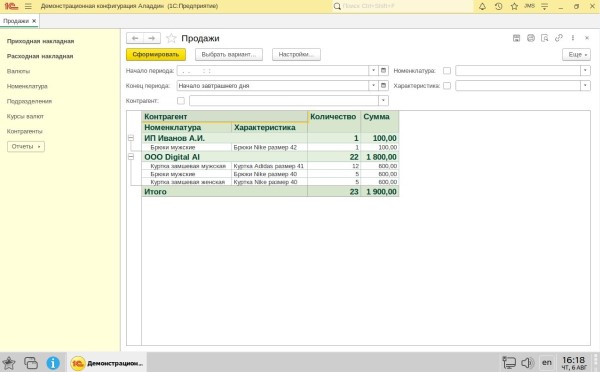
Task: Go back with left arrow button
Action: [x=135, y=38]
